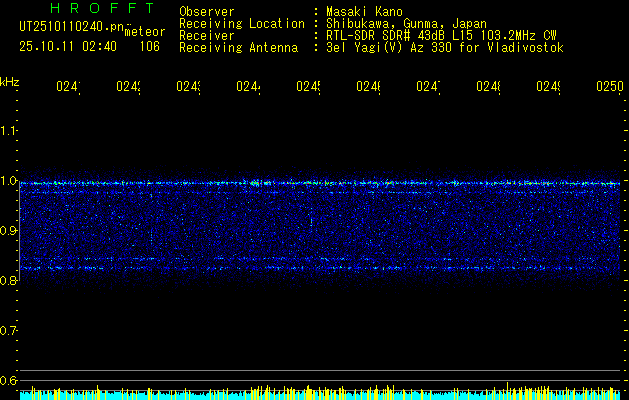Click the 1.0 frequency axis label
The width and height of the screenshot is (629, 400).
[8, 181]
